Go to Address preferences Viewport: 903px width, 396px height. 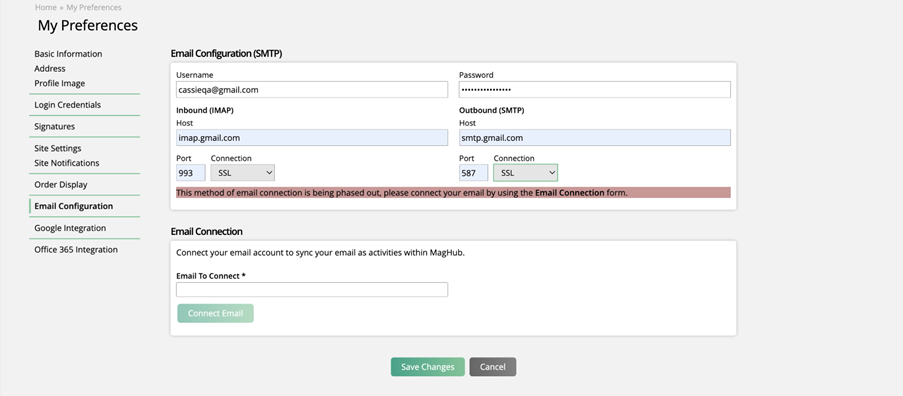(x=50, y=68)
